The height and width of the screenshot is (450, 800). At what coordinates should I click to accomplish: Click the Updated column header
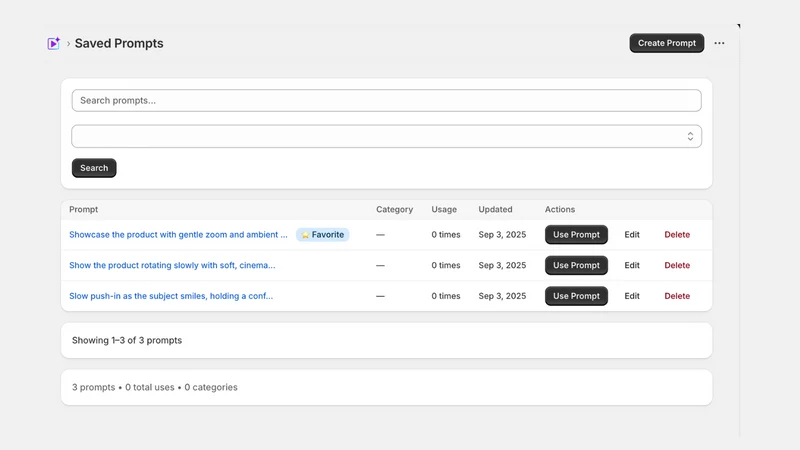(x=495, y=210)
